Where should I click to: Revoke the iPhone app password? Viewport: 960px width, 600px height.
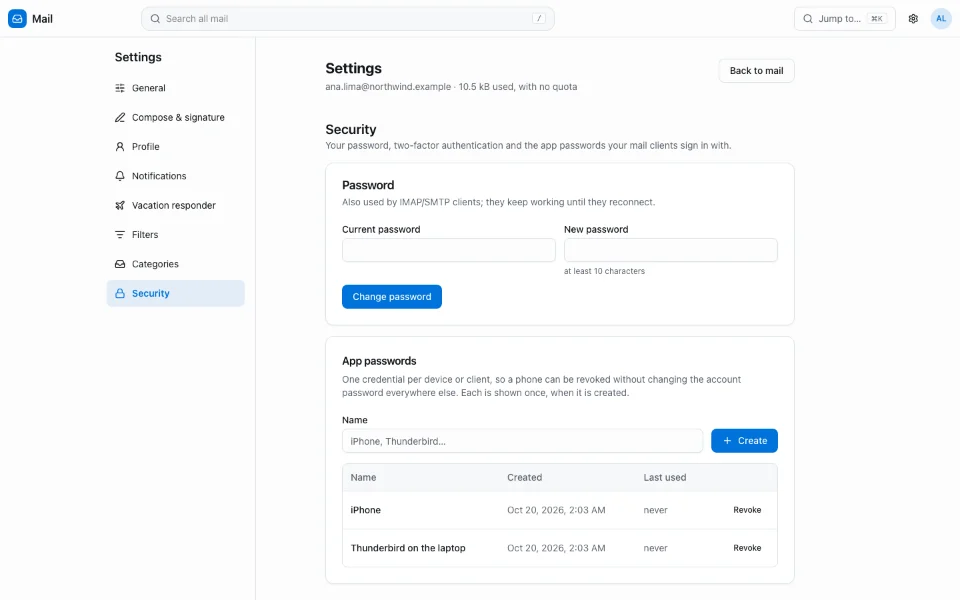(747, 510)
